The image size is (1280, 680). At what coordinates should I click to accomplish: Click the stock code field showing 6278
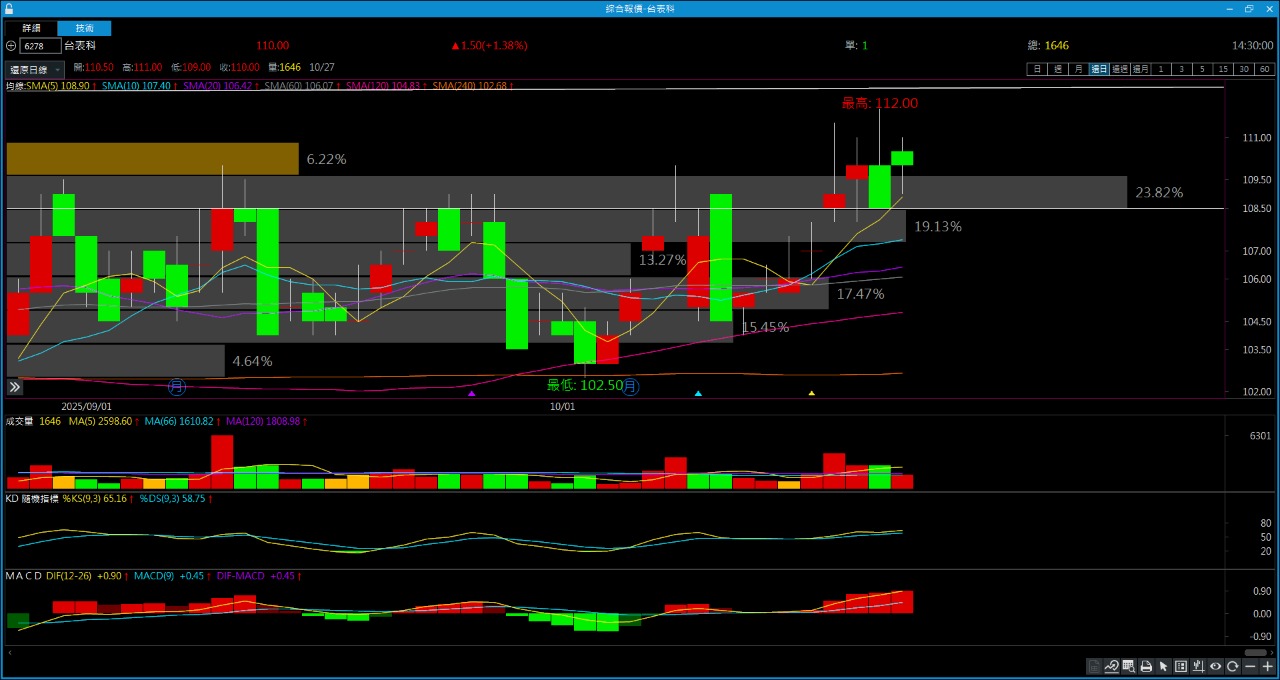40,46
